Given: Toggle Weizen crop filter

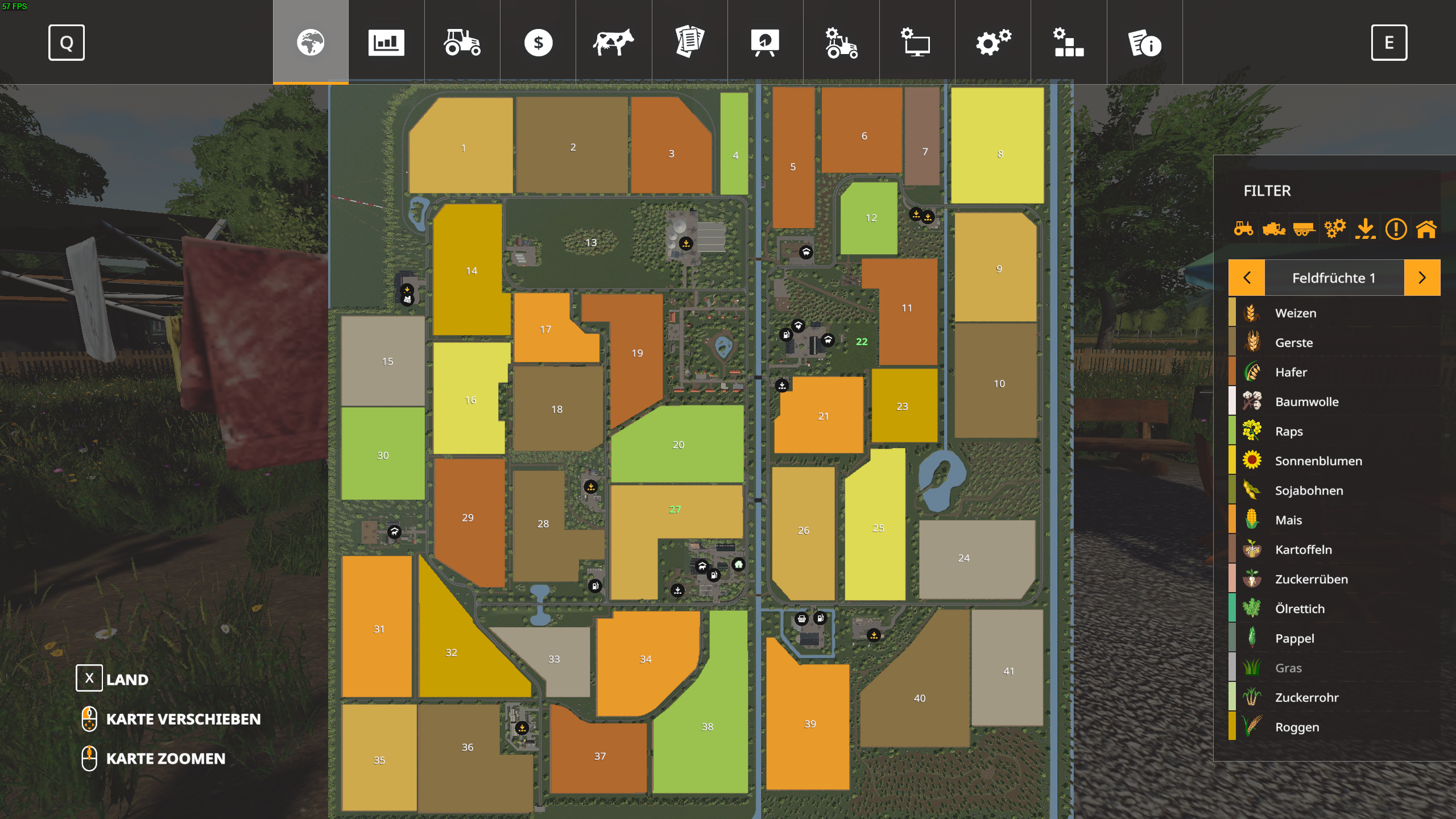Looking at the screenshot, I should pos(1334,313).
